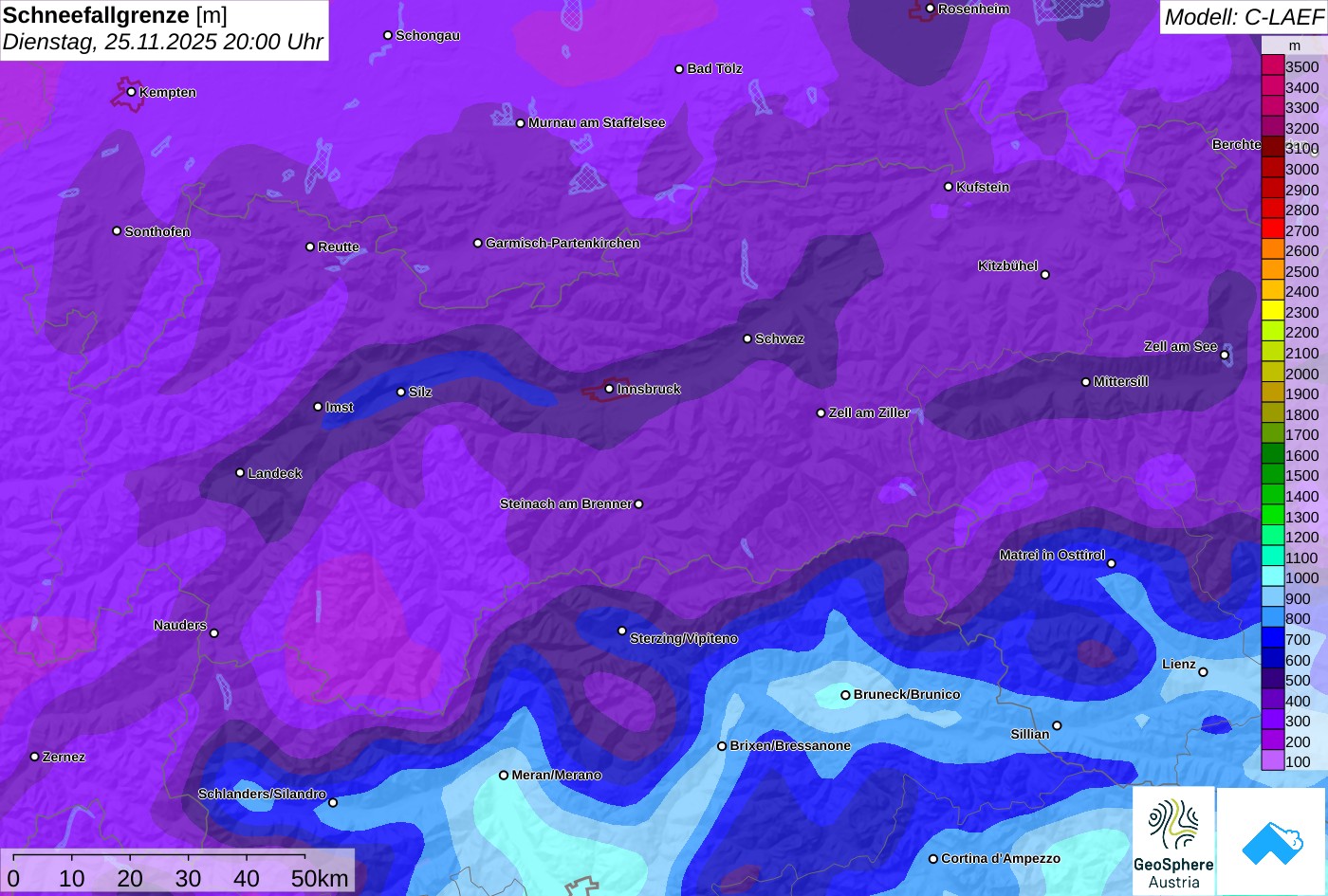Click the 'Sillian' town label
Viewport: 1328px width, 896px height.
(1030, 735)
